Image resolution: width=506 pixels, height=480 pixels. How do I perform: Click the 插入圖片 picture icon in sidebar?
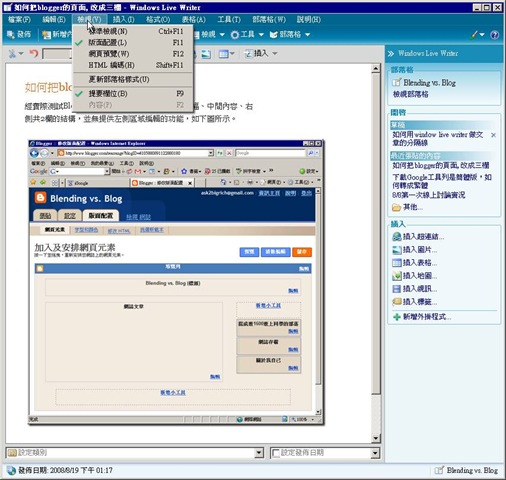click(x=397, y=250)
